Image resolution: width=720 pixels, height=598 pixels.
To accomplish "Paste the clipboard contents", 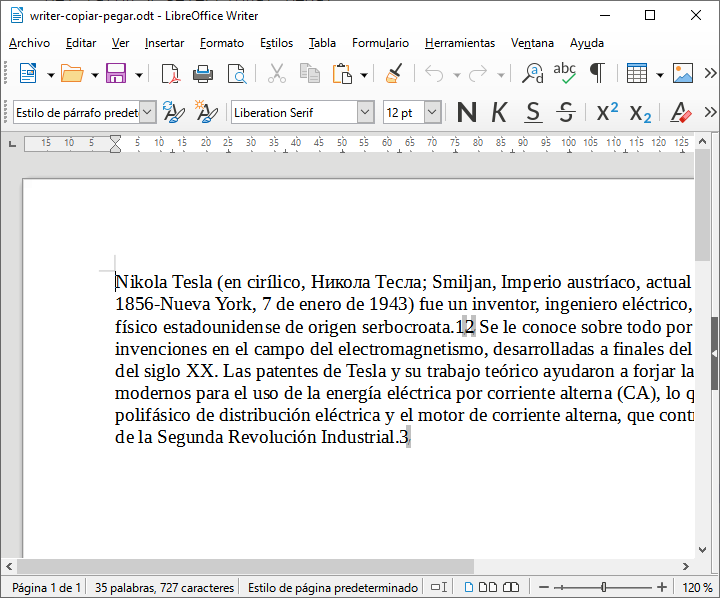I will coord(343,73).
